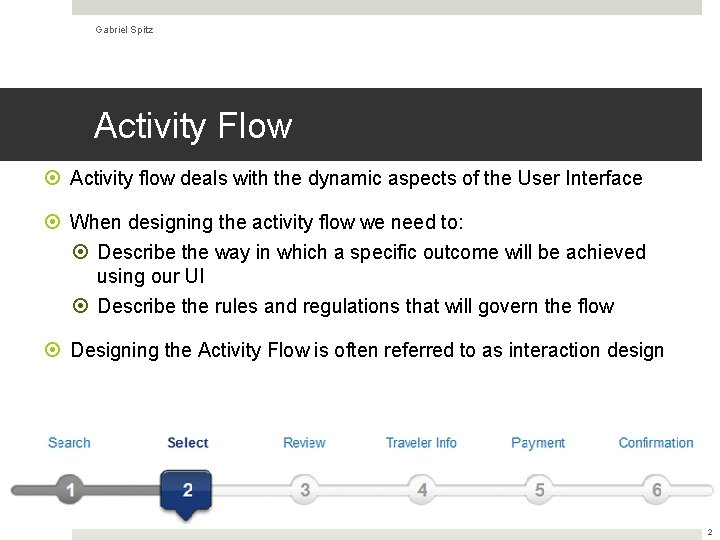The height and width of the screenshot is (540, 720).
Task: Switch to the Review step label
Action: click(304, 443)
